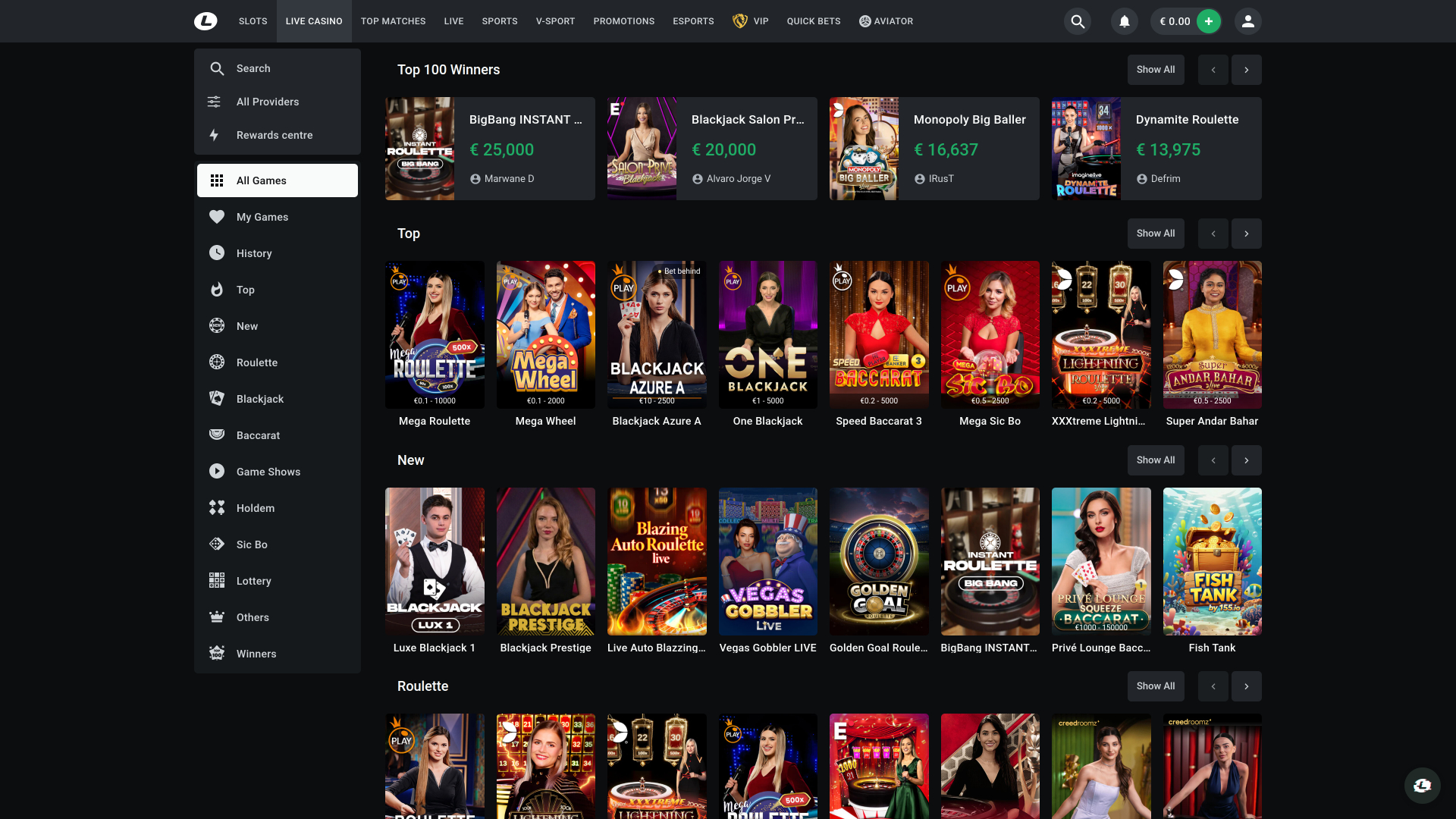The width and height of the screenshot is (1456, 819).
Task: Open the Aviator plane icon in navigation
Action: click(x=864, y=21)
